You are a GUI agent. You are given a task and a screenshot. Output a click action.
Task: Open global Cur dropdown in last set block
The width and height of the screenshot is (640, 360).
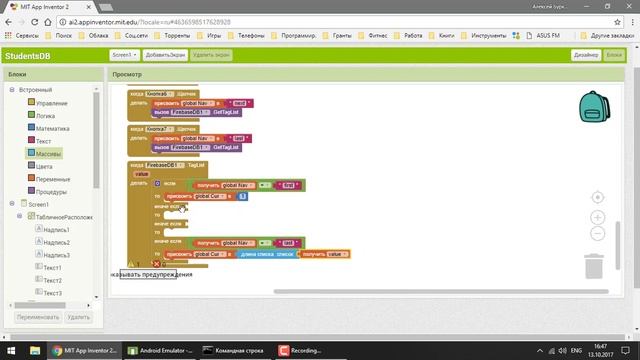point(210,254)
